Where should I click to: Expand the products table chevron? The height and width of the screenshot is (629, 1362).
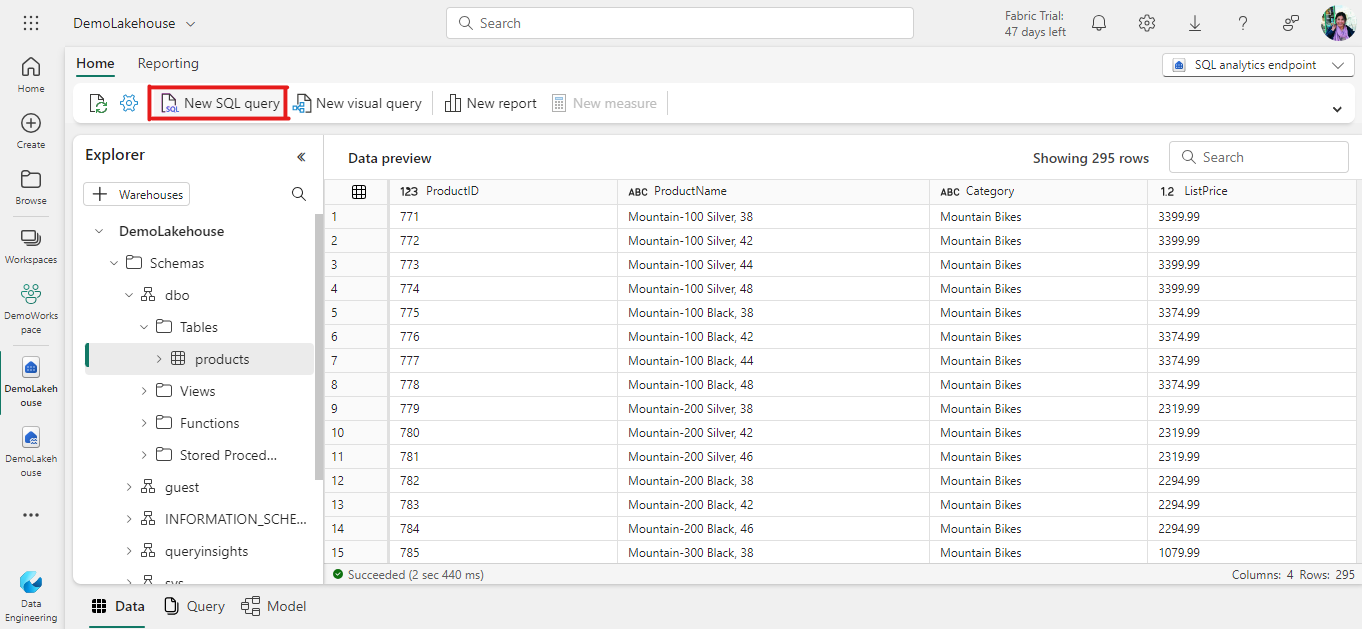[x=159, y=359]
